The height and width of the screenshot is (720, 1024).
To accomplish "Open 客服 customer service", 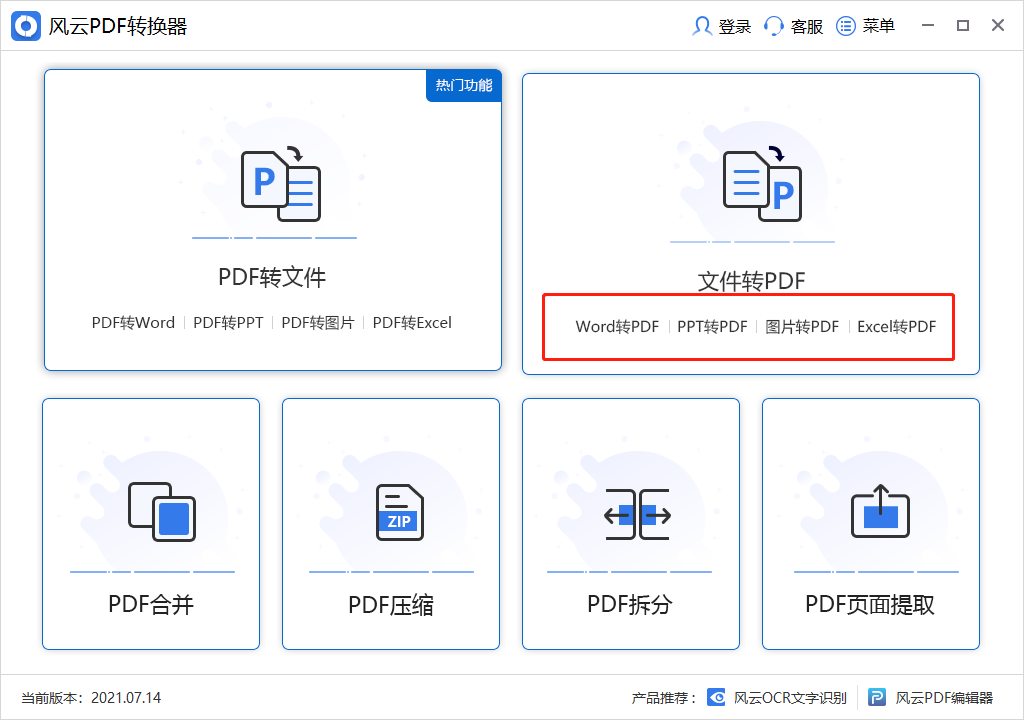I will coord(807,26).
